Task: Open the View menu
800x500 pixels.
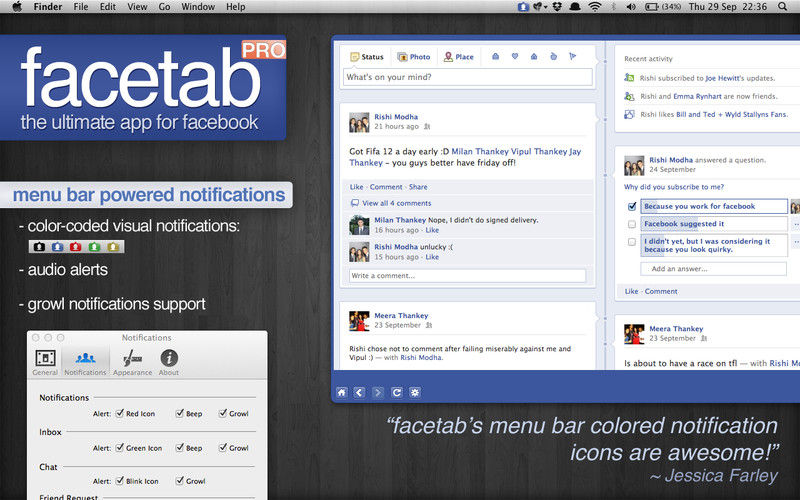Action: 137,7
